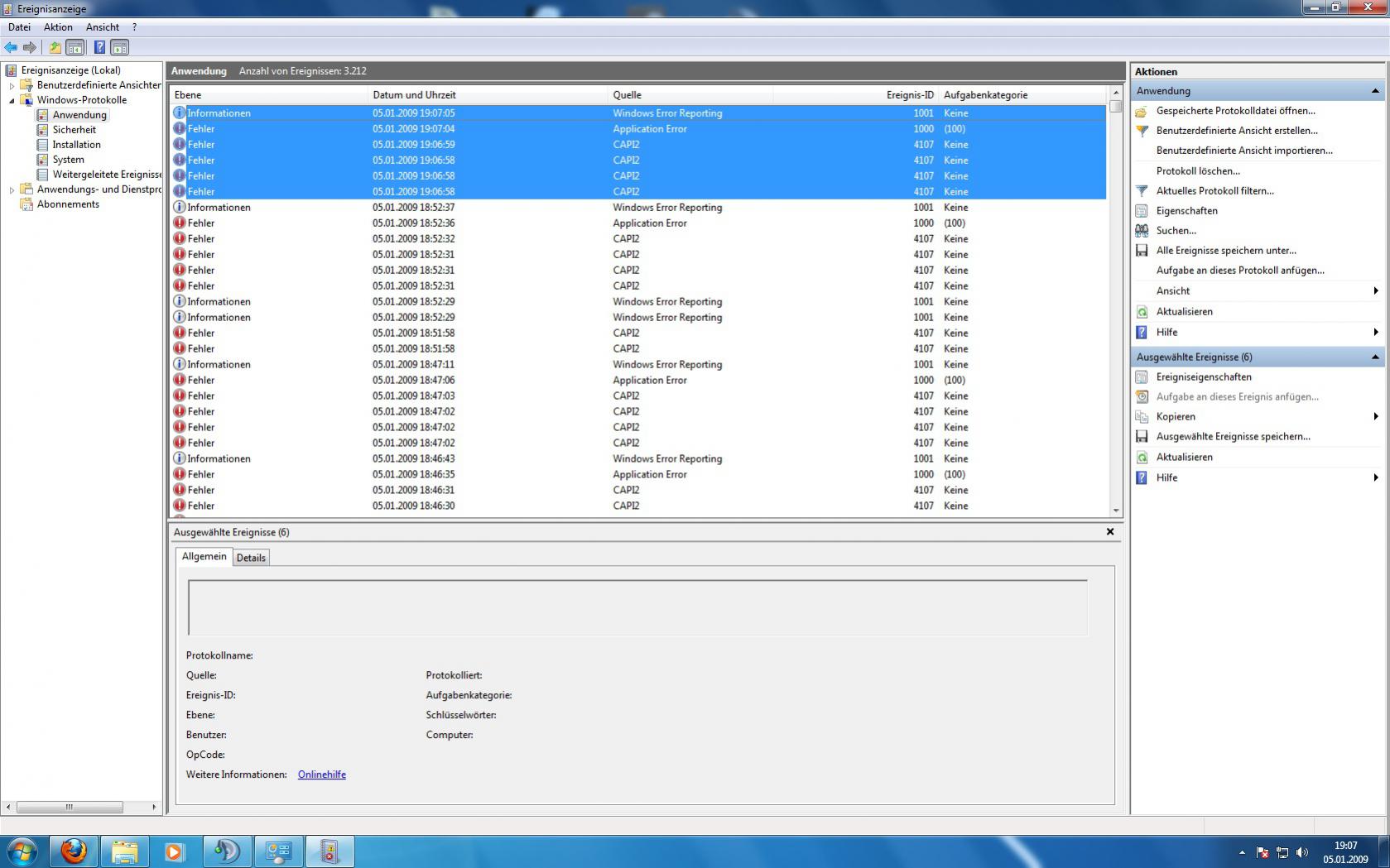Launch Firefox from the taskbar

(x=73, y=851)
